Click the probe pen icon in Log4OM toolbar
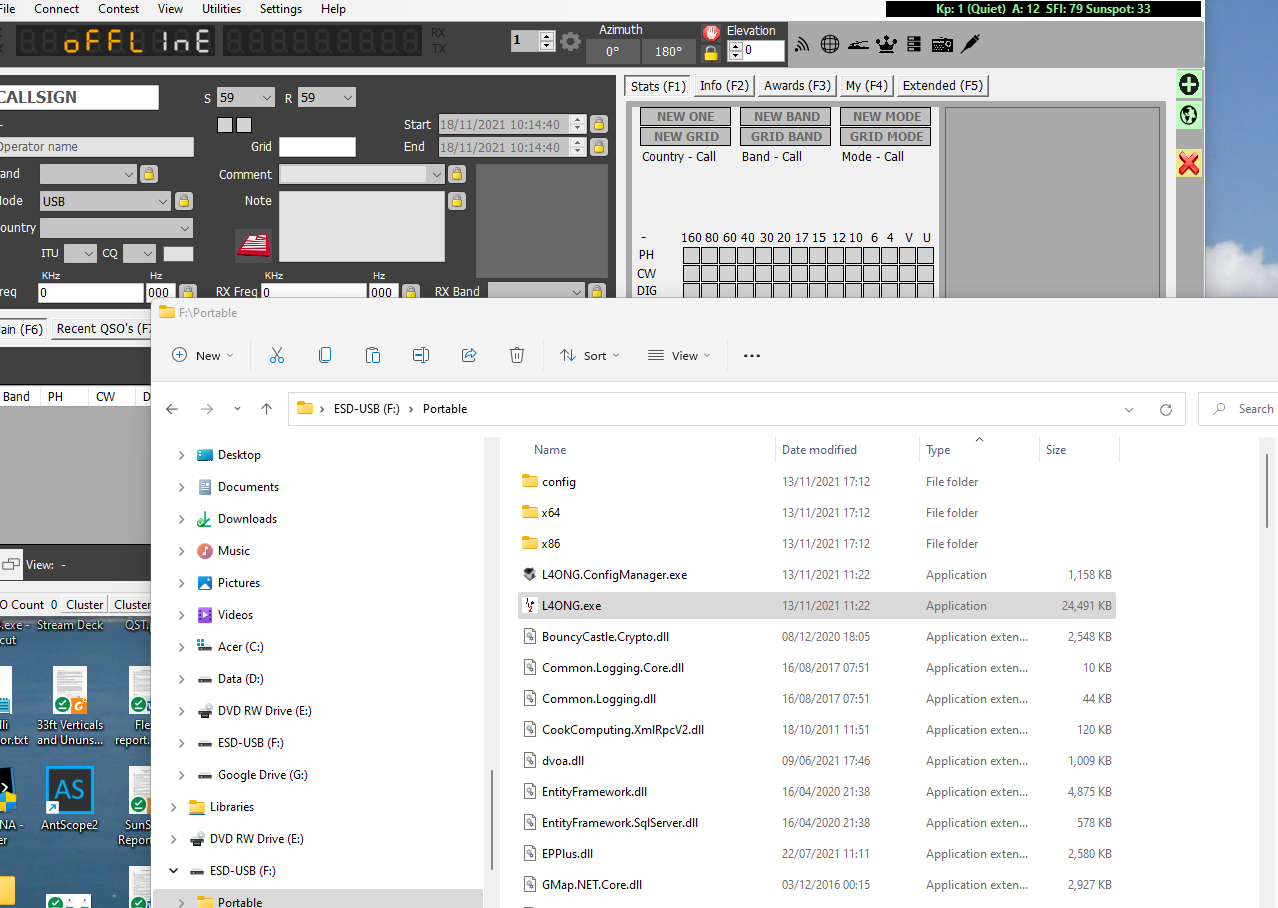This screenshot has width=1278, height=908. pyautogui.click(x=970, y=44)
